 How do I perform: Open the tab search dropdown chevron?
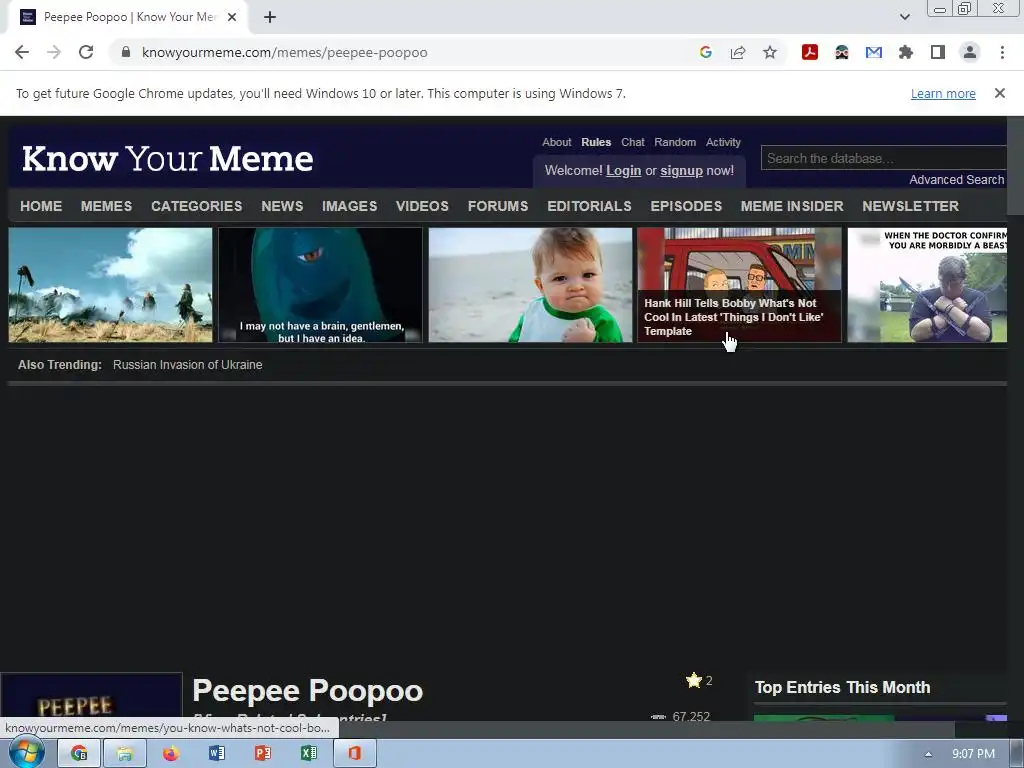click(904, 17)
